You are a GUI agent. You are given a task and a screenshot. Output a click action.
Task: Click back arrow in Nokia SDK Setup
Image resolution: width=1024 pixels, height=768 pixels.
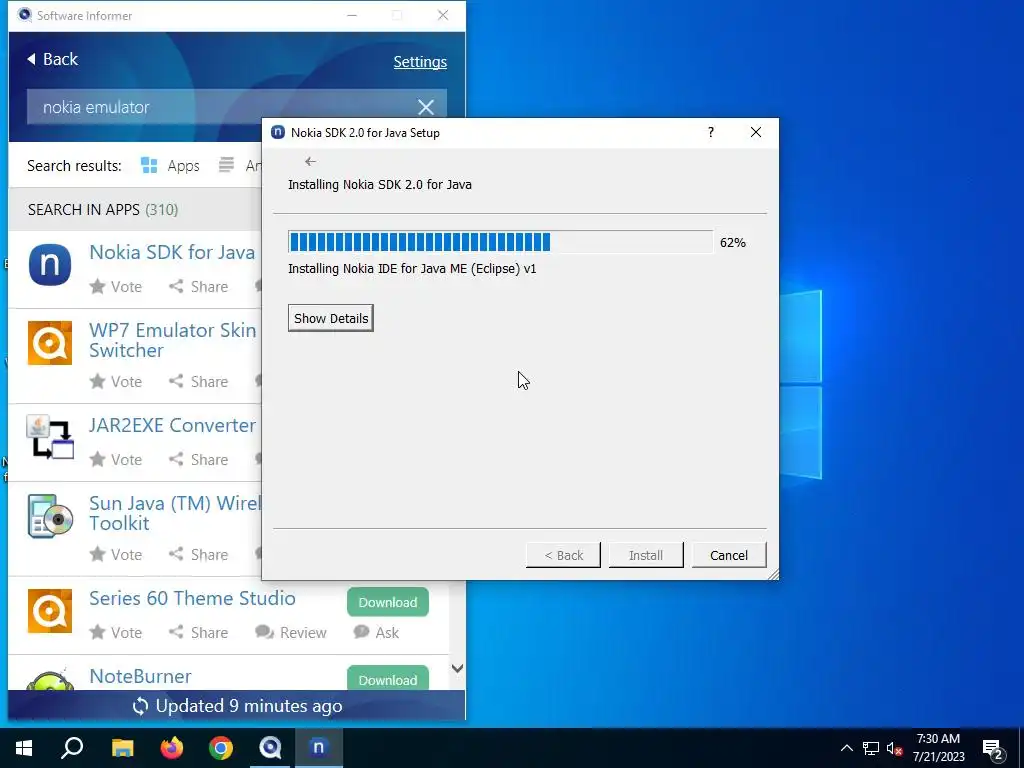[x=310, y=161]
